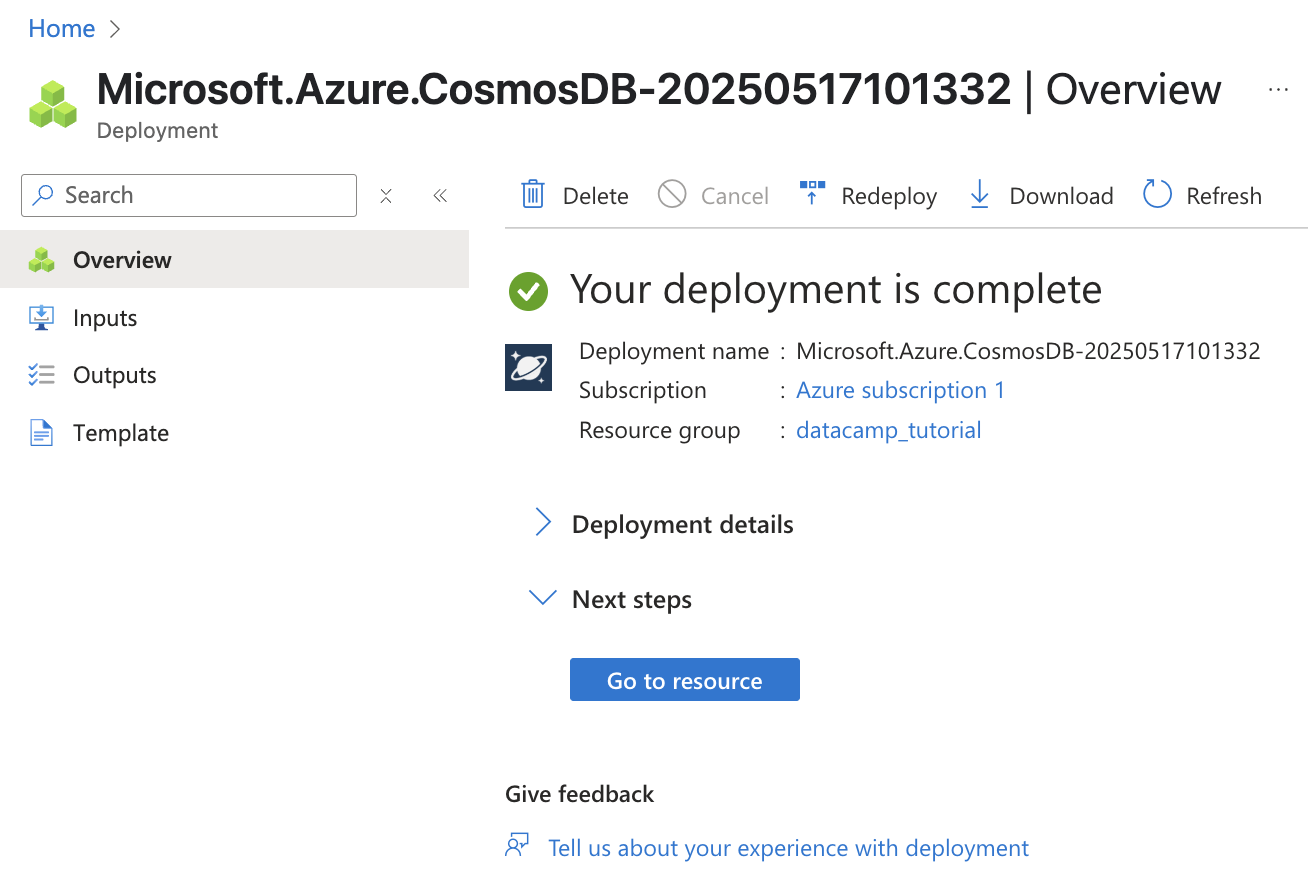Image resolution: width=1308 pixels, height=884 pixels.
Task: Click the 'Give feedback' heading
Action: pyautogui.click(x=580, y=794)
